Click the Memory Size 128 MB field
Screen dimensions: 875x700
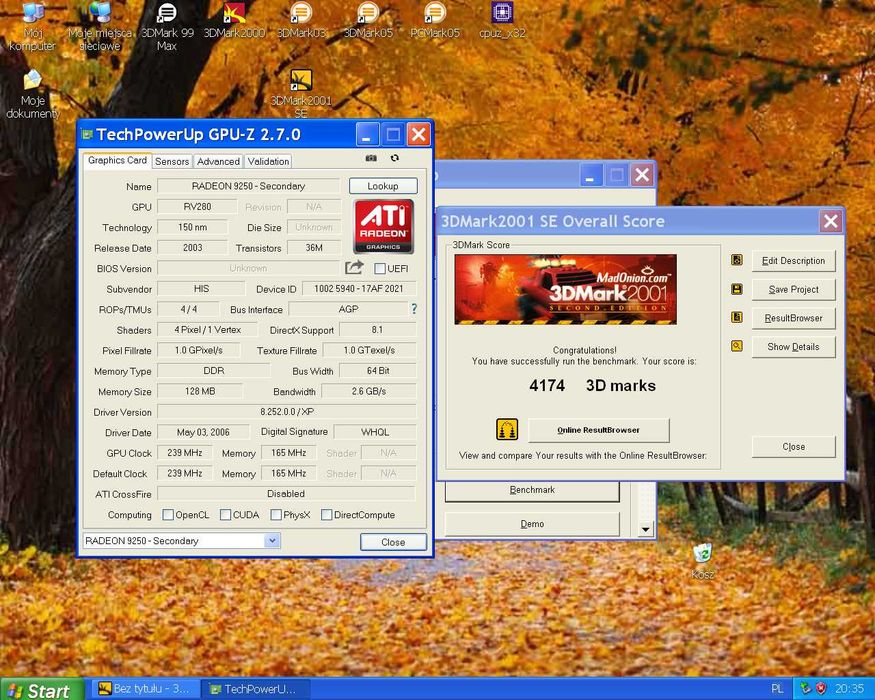200,391
